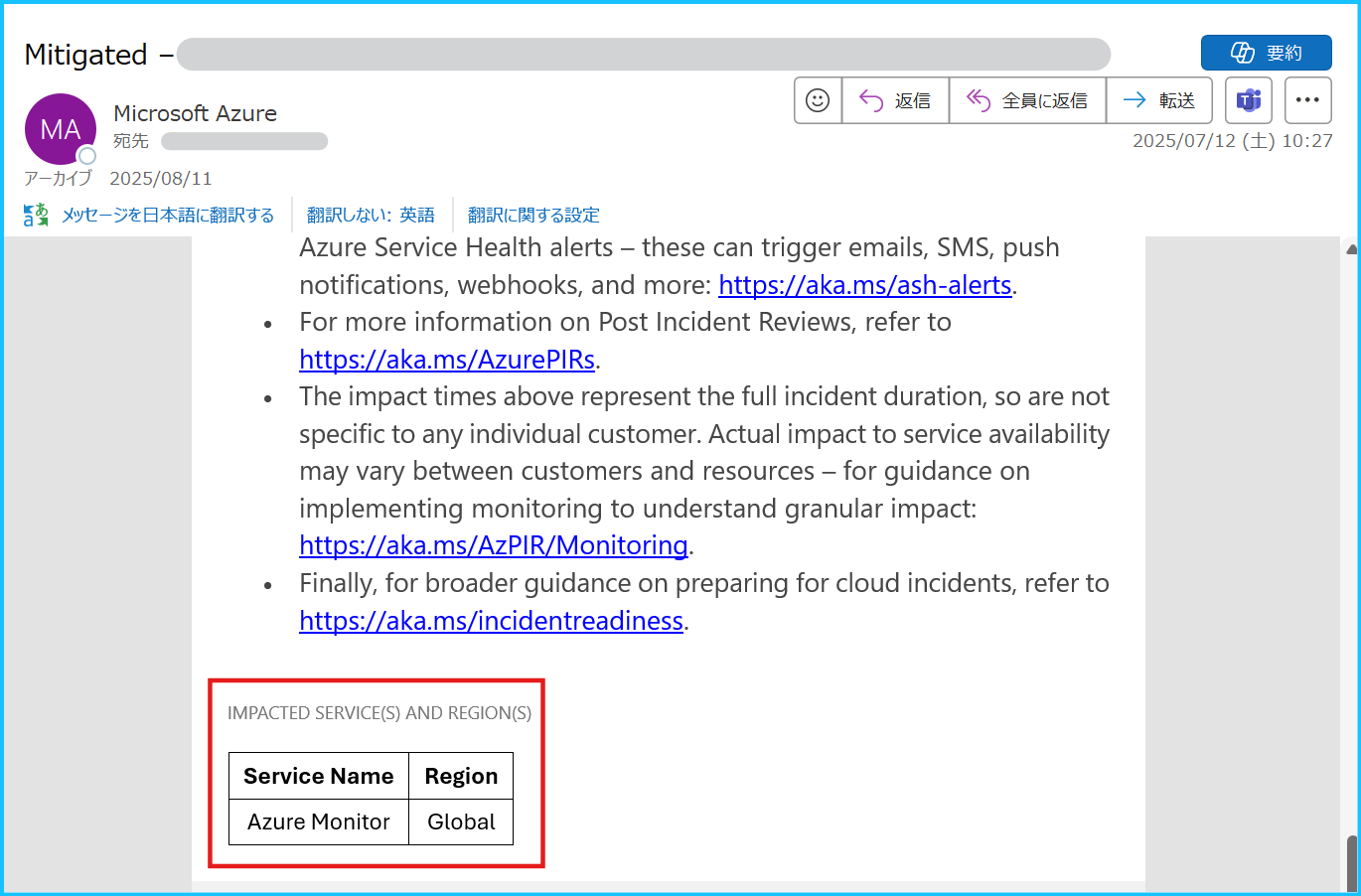
Task: Click the IMPACTED SERVICE(S) AND REGION(S) heading
Action: pos(379,713)
